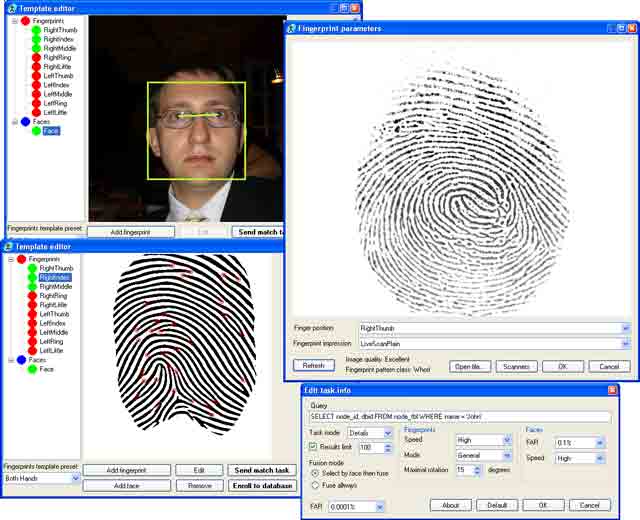The width and height of the screenshot is (640, 520).
Task: Select RightIndex in the upper Template editor tree
Action: click(x=58, y=39)
